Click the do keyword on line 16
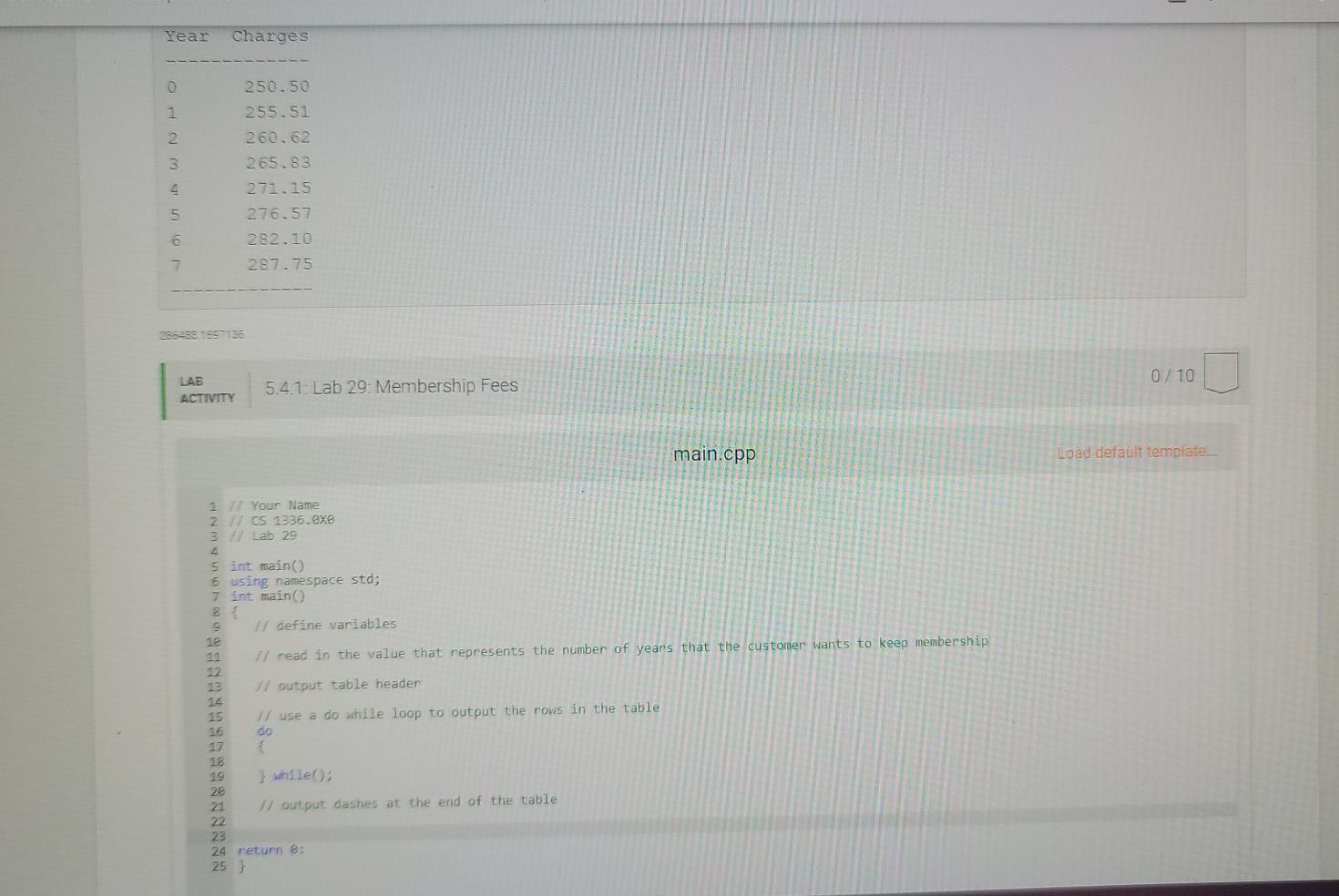 [x=263, y=729]
